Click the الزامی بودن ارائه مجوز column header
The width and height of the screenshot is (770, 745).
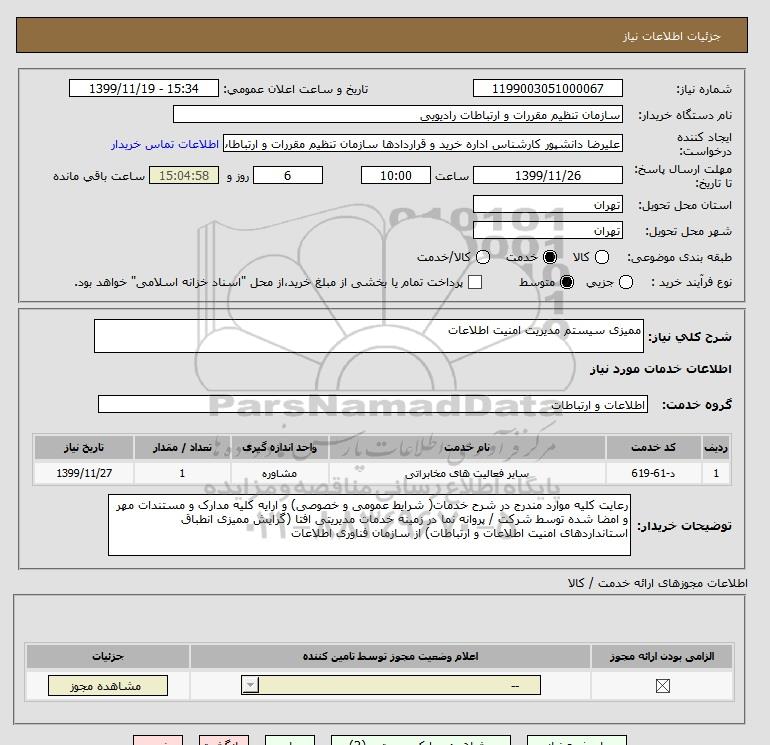(x=662, y=657)
